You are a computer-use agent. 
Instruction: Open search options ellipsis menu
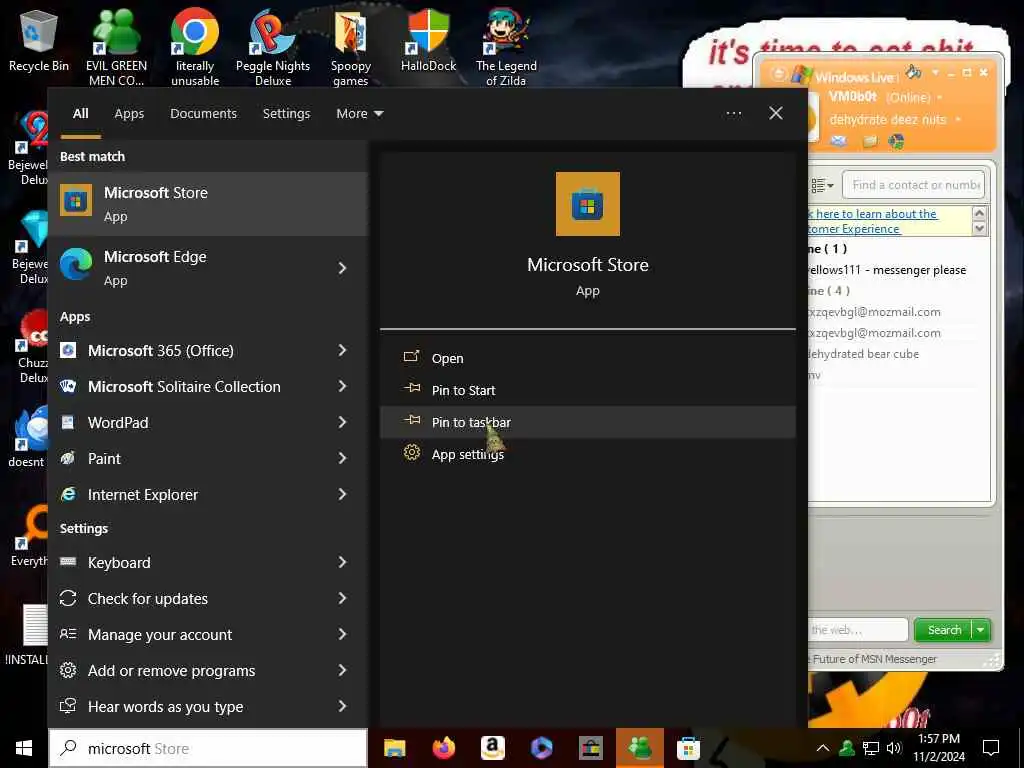point(734,114)
